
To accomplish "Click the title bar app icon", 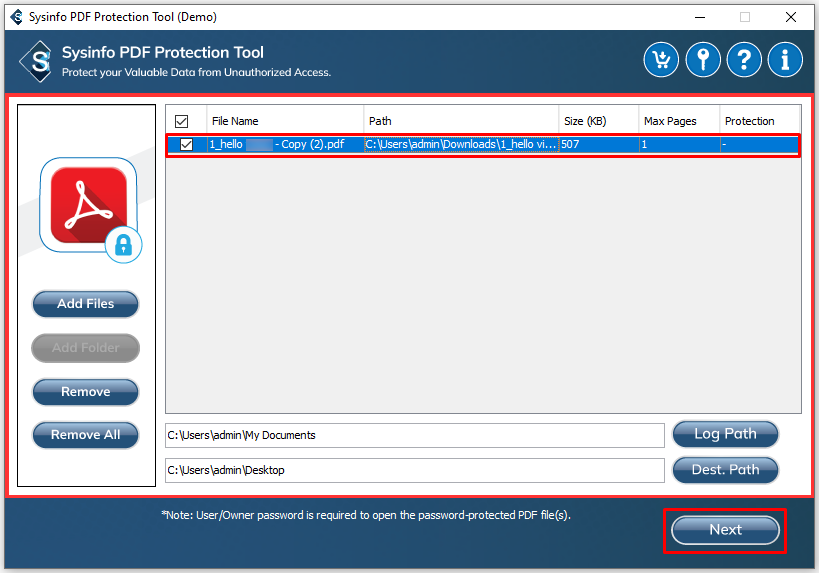I will pos(15,16).
